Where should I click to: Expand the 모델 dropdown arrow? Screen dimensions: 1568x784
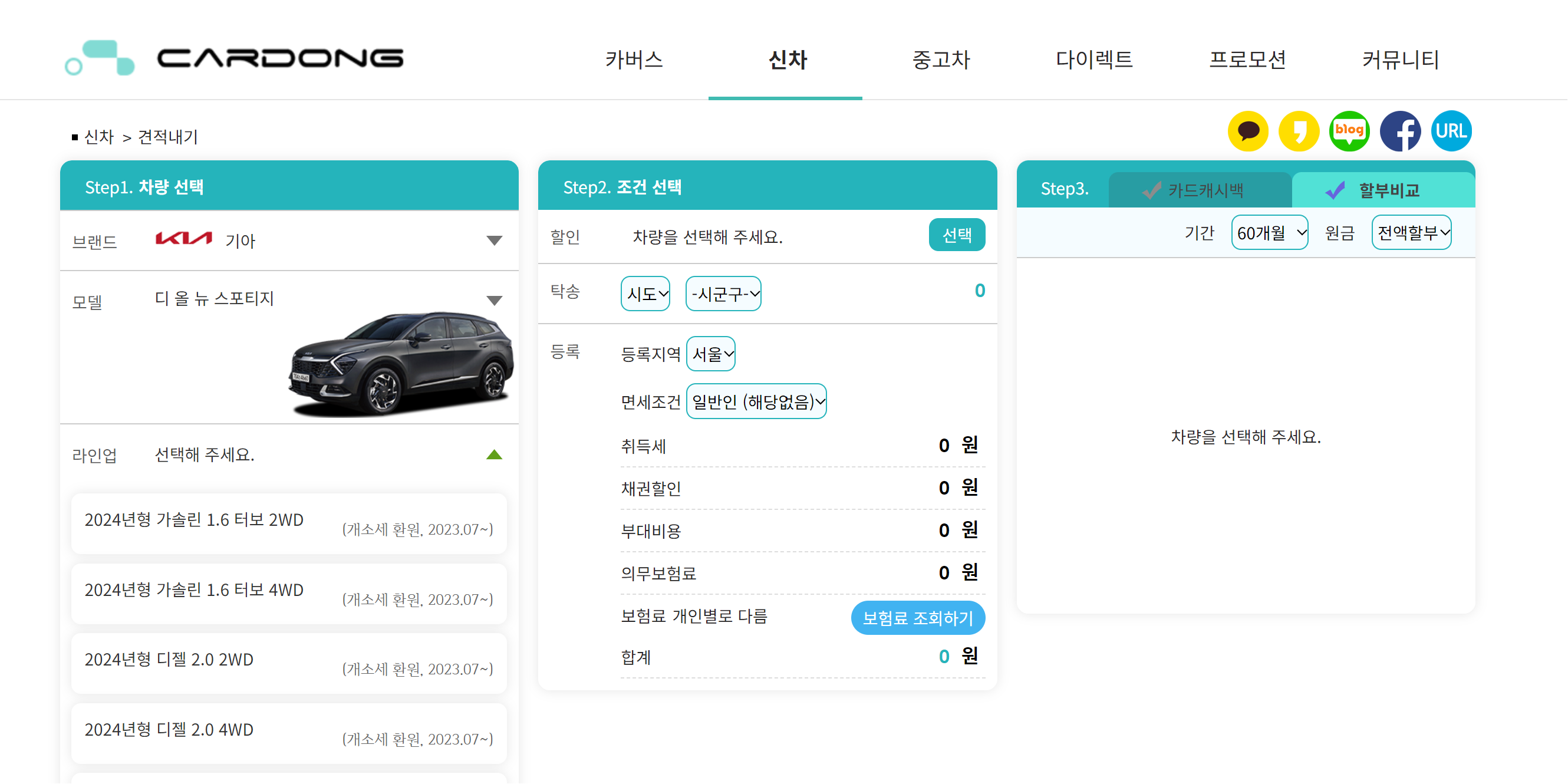coord(494,301)
